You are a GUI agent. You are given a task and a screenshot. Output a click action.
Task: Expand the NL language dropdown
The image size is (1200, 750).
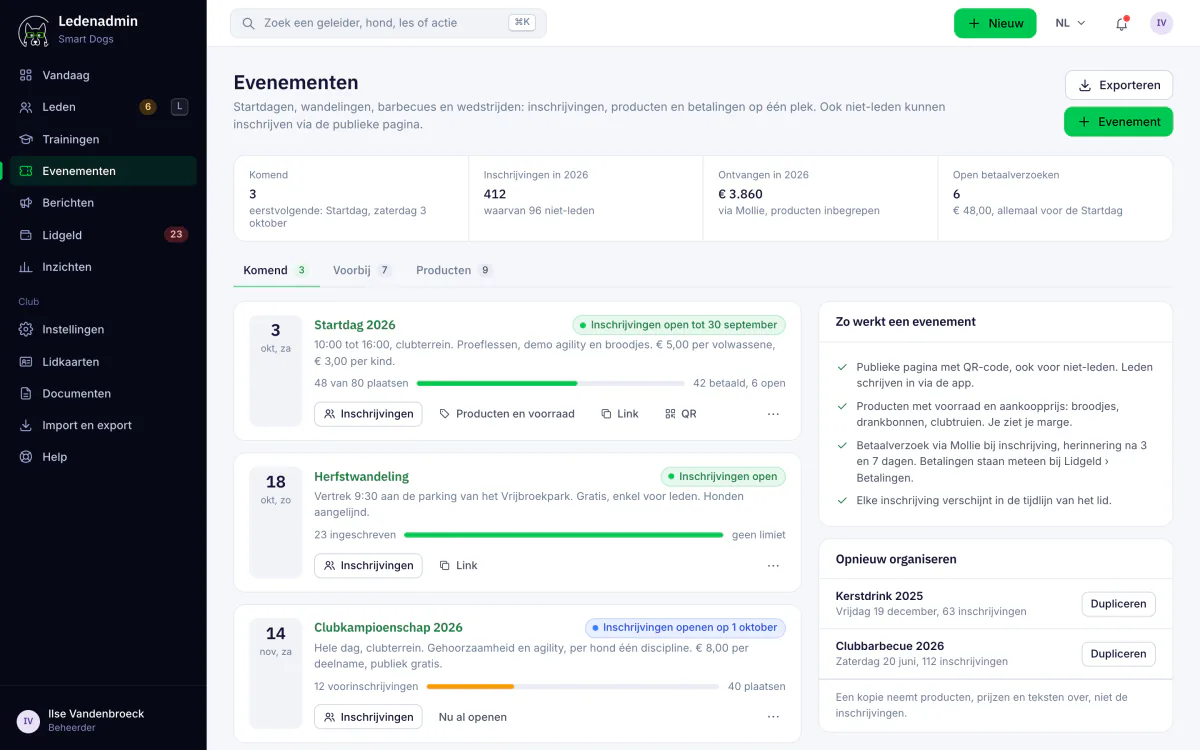coord(1070,23)
